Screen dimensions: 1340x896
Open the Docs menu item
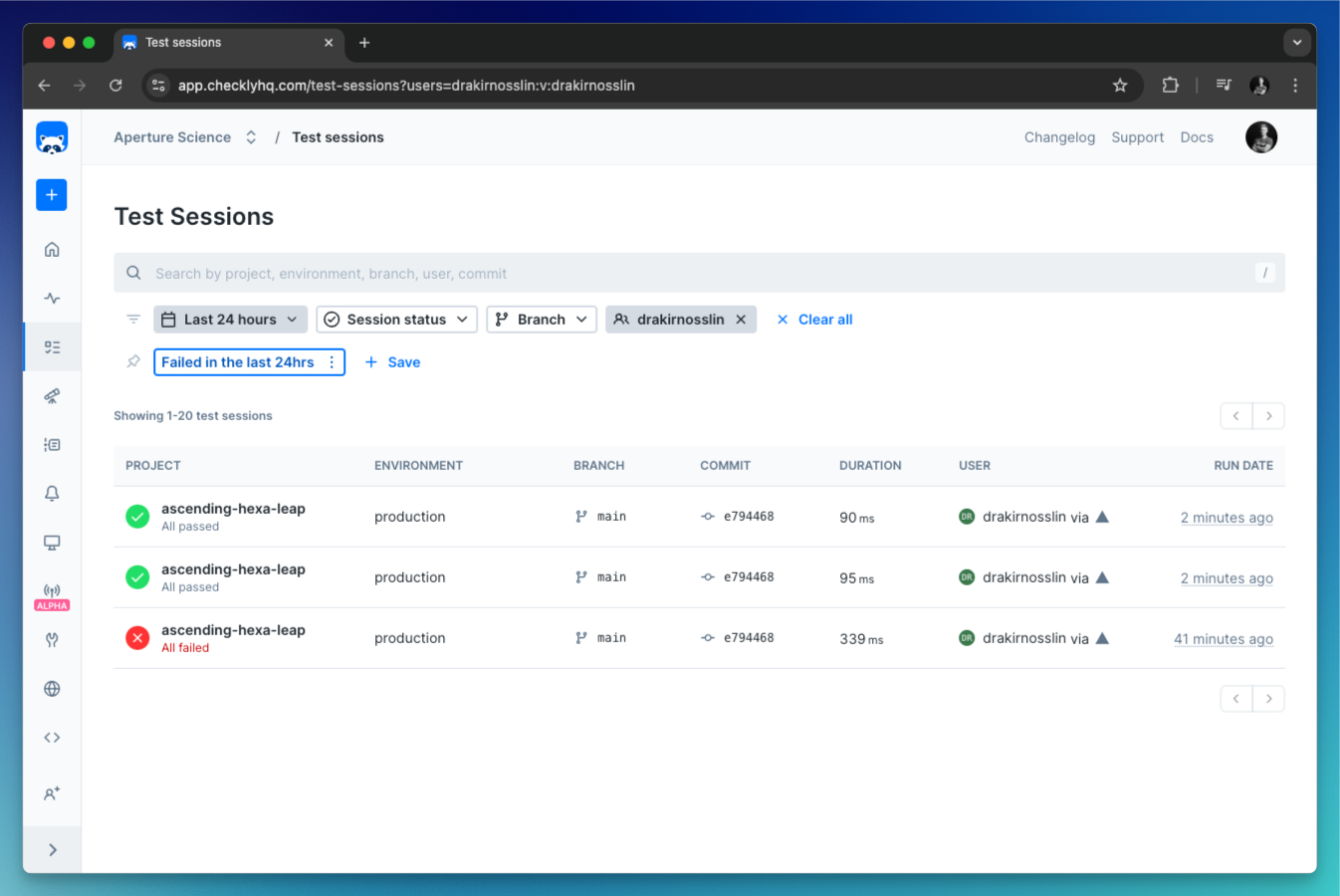[x=1197, y=137]
